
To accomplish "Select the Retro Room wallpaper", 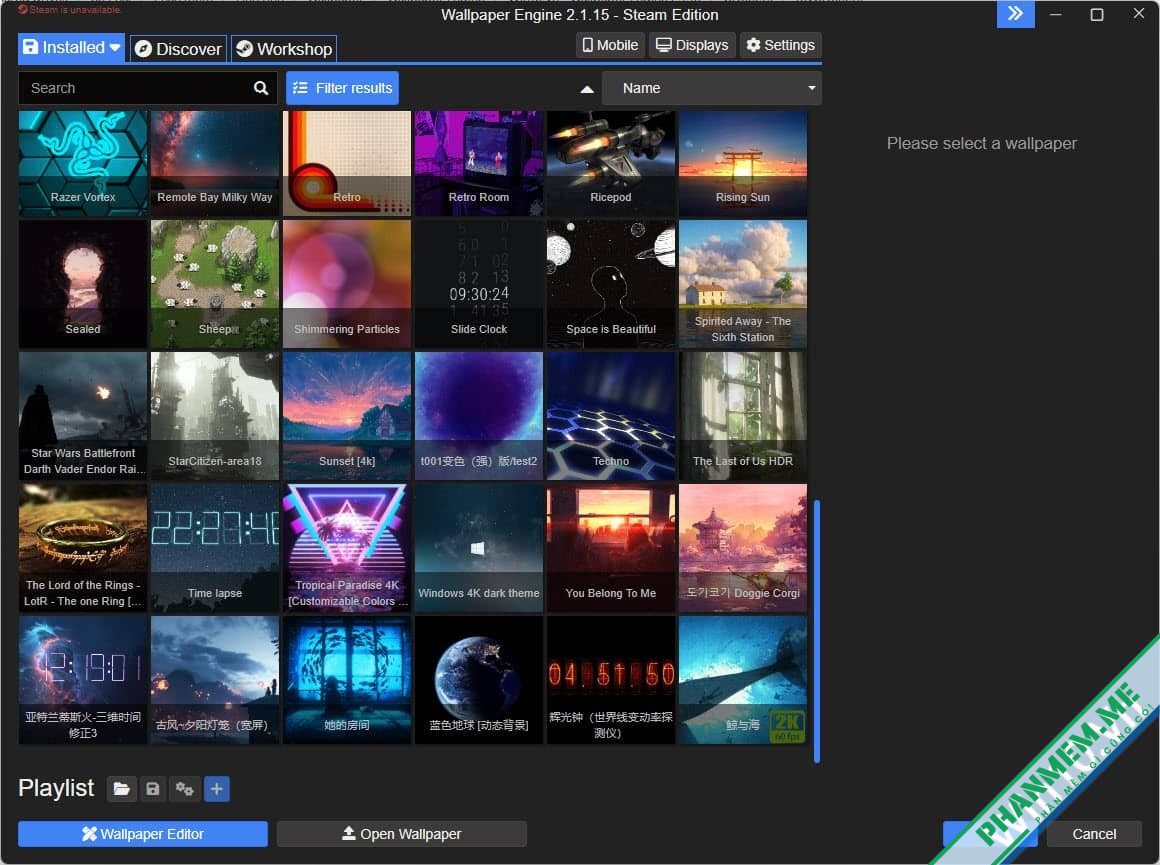I will pyautogui.click(x=479, y=164).
